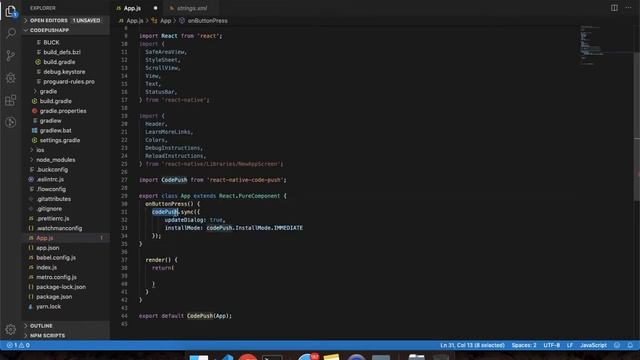Open the Run and Debug view

[x=11, y=78]
